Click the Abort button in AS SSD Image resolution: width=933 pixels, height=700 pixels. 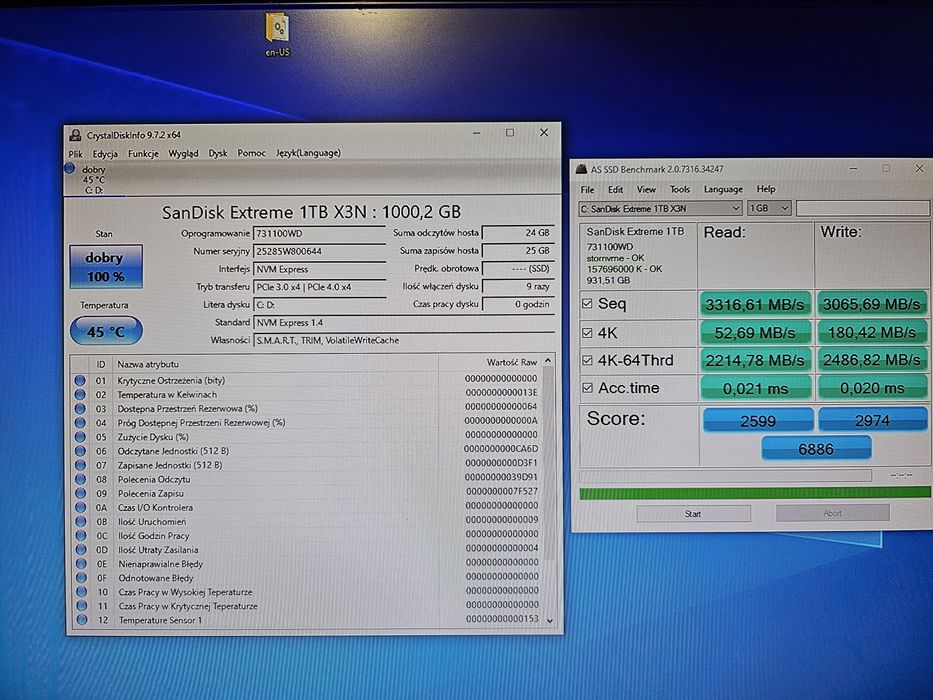click(832, 512)
